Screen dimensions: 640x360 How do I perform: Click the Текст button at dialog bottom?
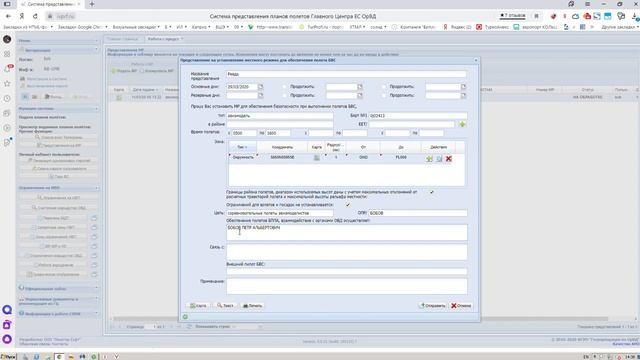coord(225,305)
